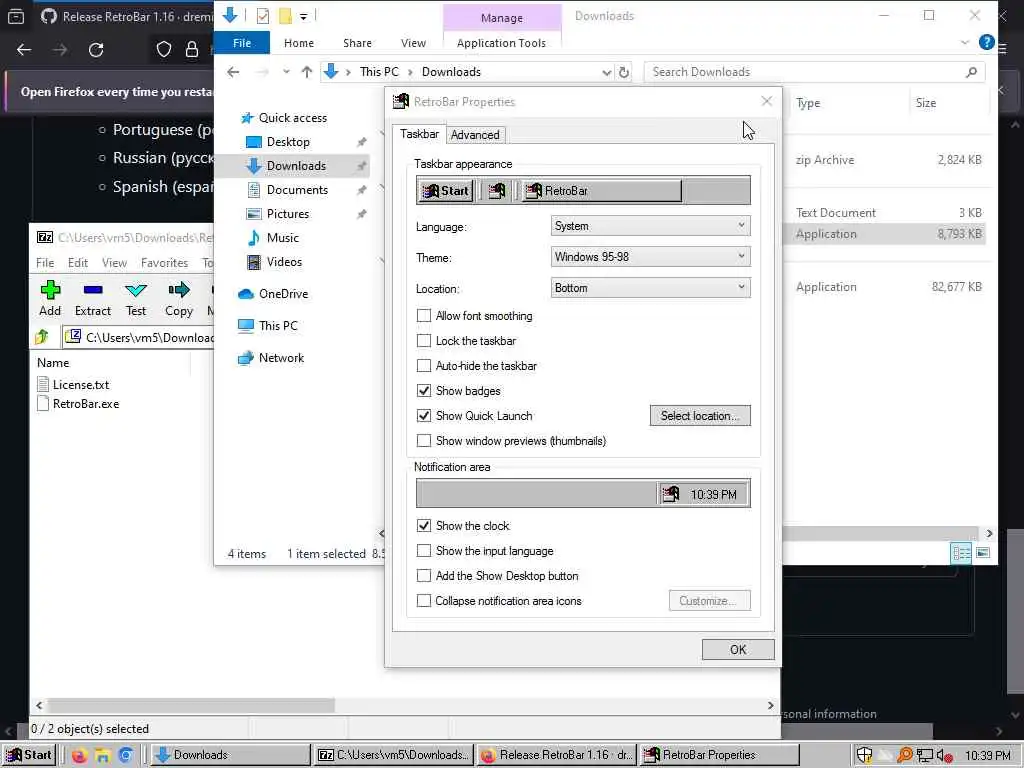Click the 7-Zip horizontal scrollbar thumb
This screenshot has width=1024, height=768.
click(x=191, y=705)
